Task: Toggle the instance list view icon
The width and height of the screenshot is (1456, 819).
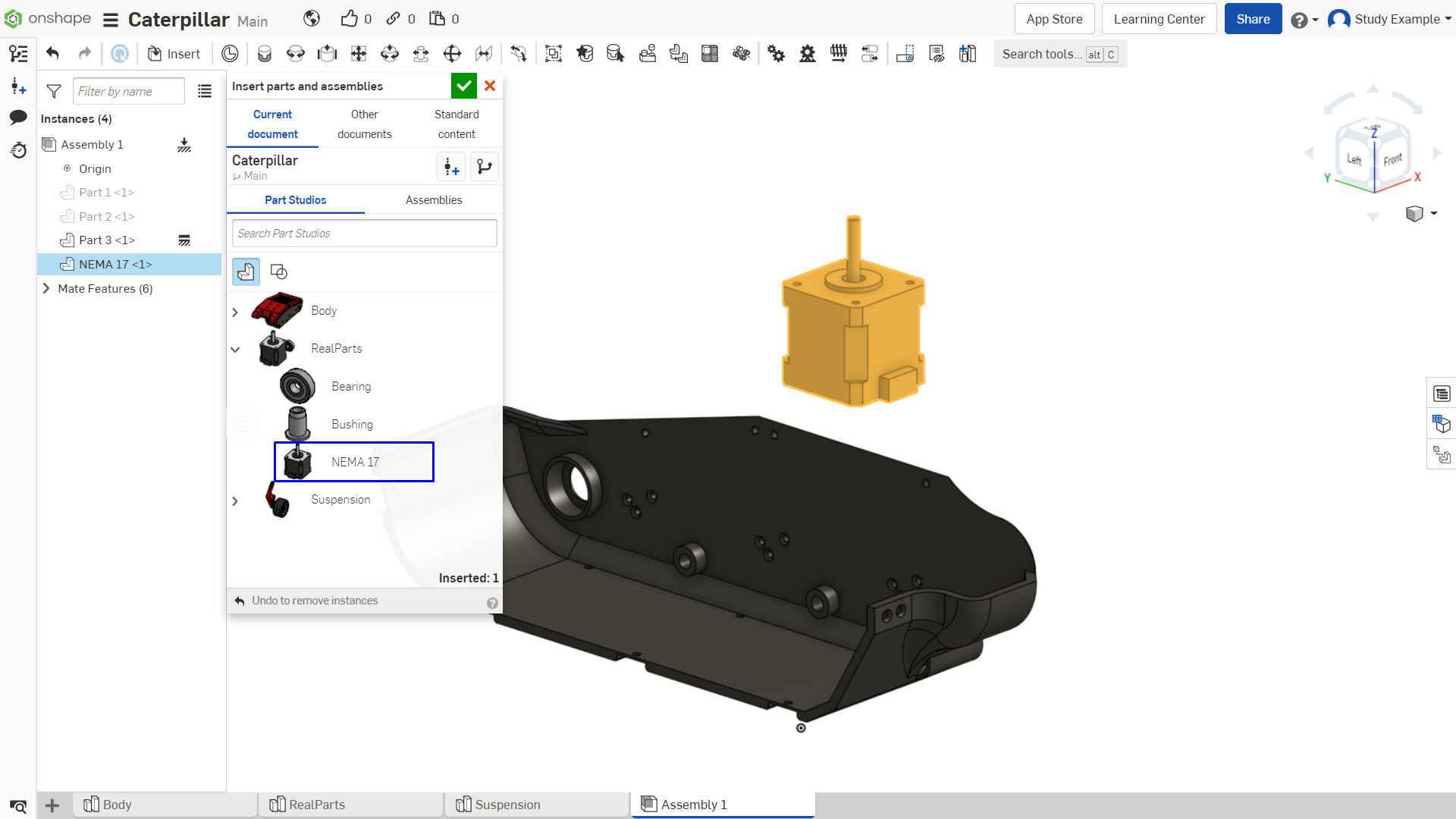Action: (205, 91)
